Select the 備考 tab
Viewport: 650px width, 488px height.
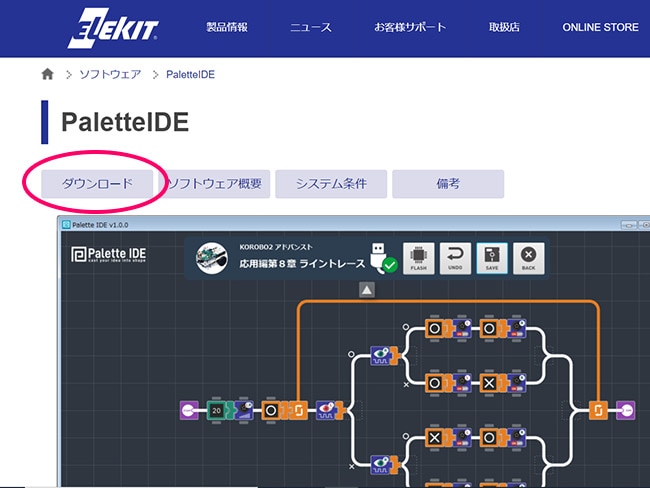click(448, 184)
